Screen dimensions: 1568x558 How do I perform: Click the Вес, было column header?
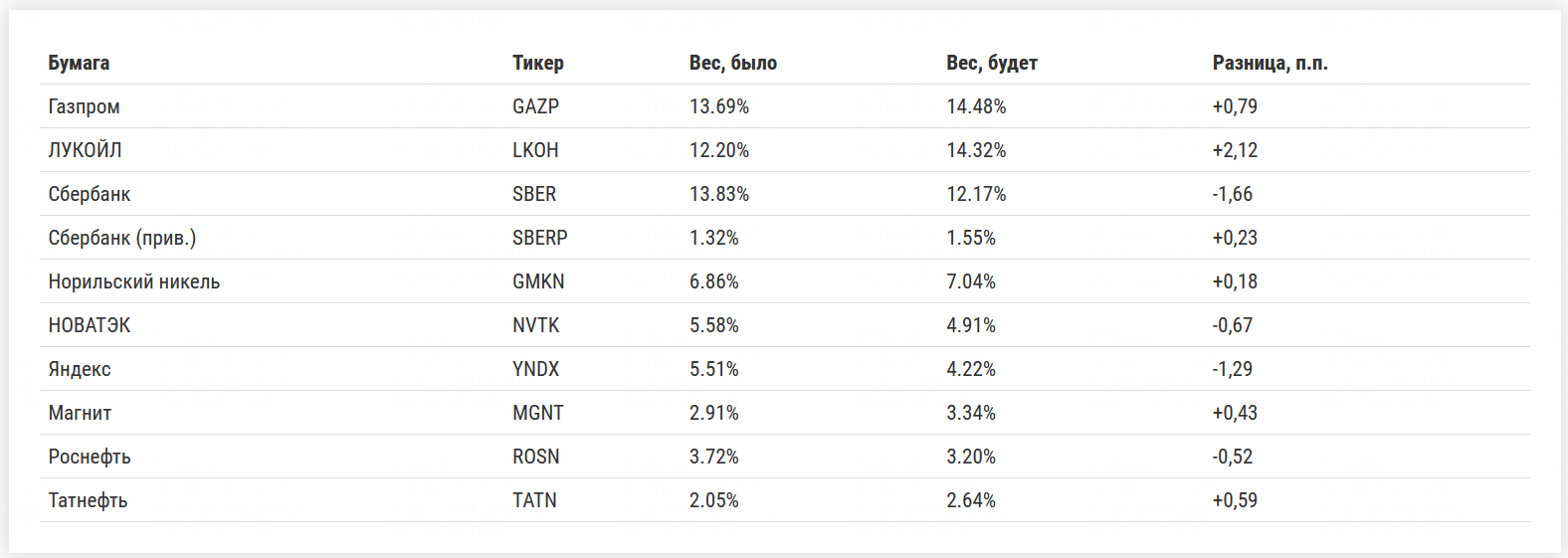point(732,63)
